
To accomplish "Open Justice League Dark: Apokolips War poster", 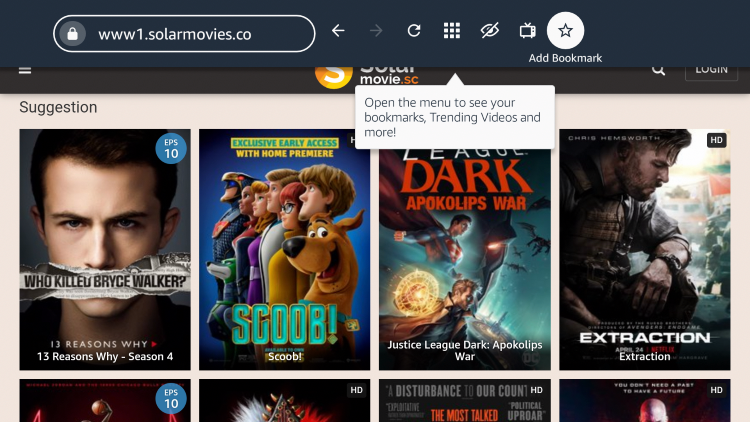I will 464,258.
